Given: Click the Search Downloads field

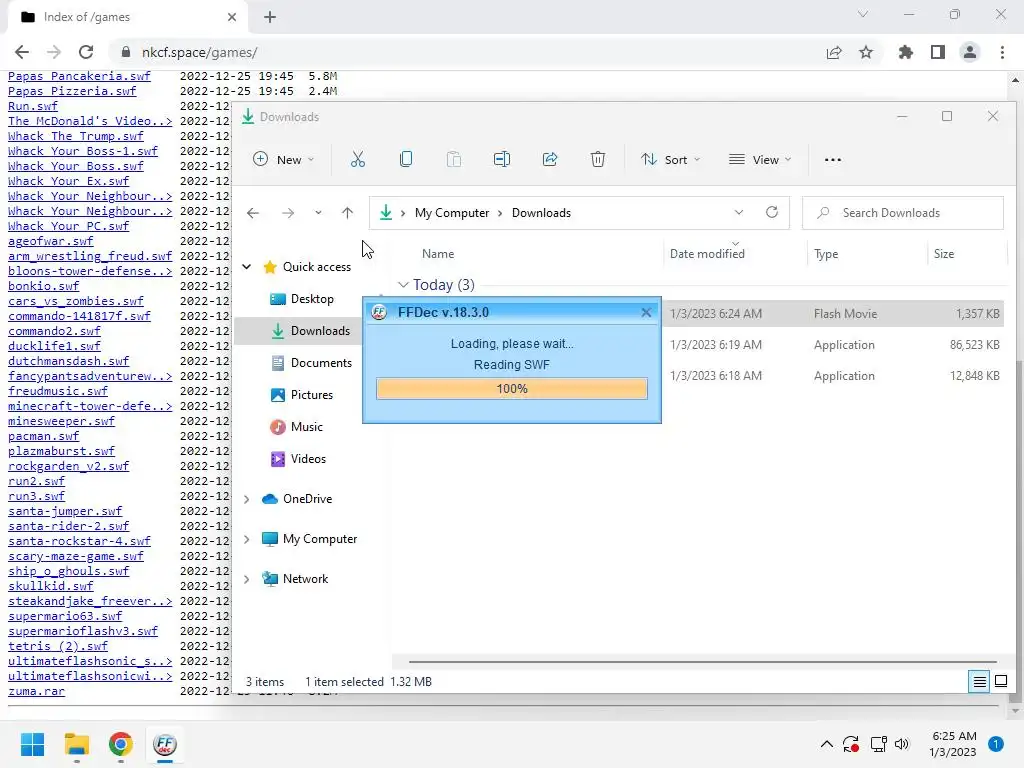Looking at the screenshot, I should [903, 213].
